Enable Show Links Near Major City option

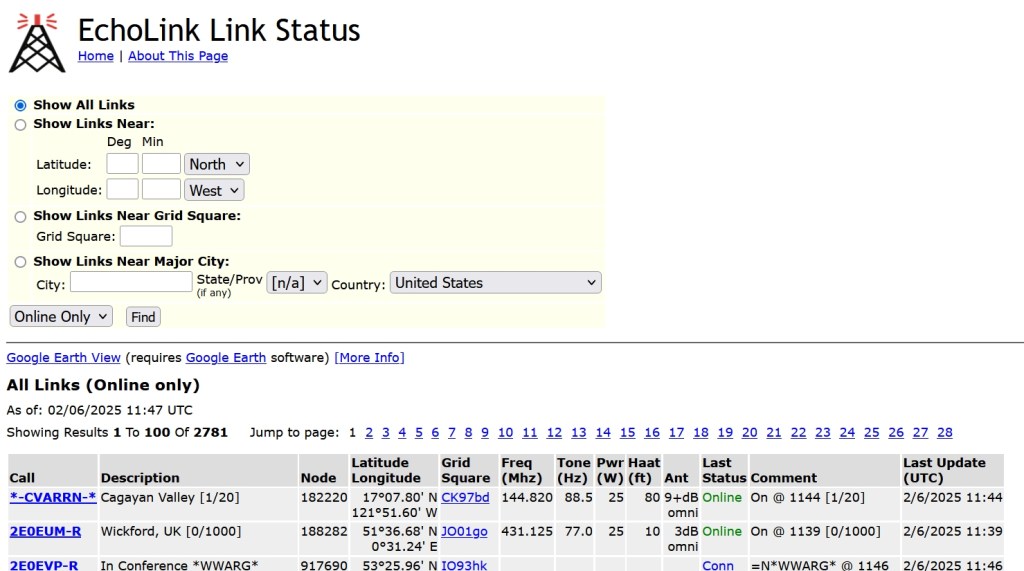click(x=21, y=262)
